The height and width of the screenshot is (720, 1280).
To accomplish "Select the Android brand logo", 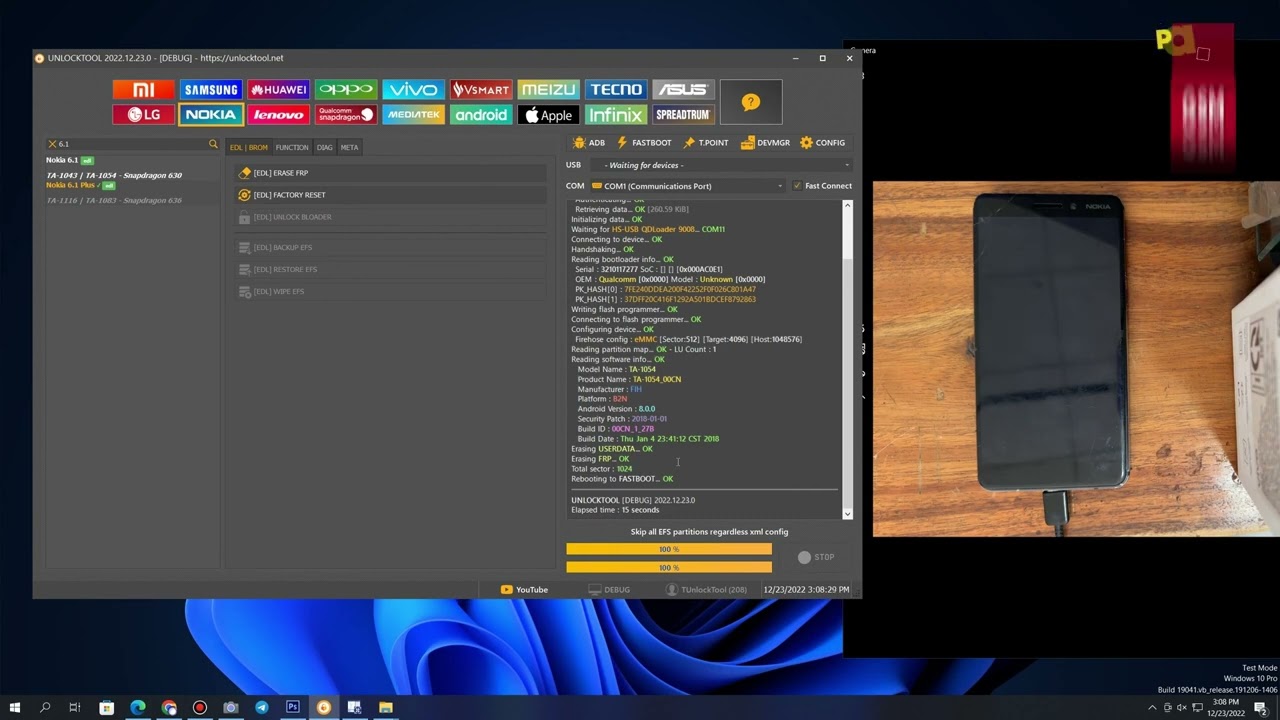I will click(x=481, y=115).
